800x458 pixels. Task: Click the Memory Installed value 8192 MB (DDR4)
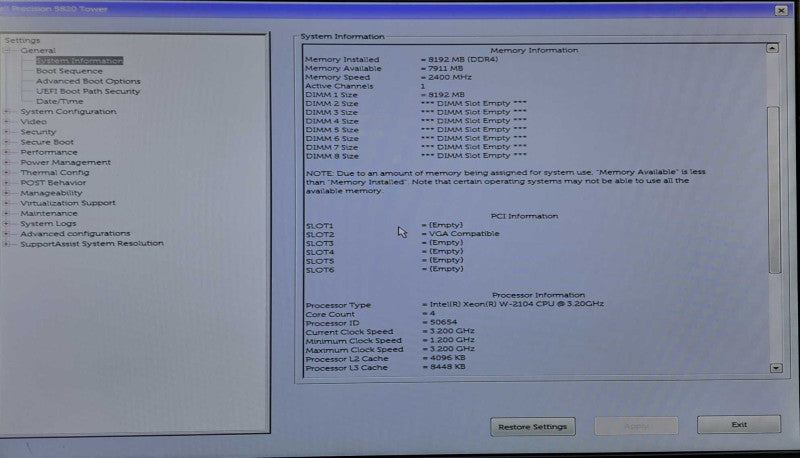point(463,59)
